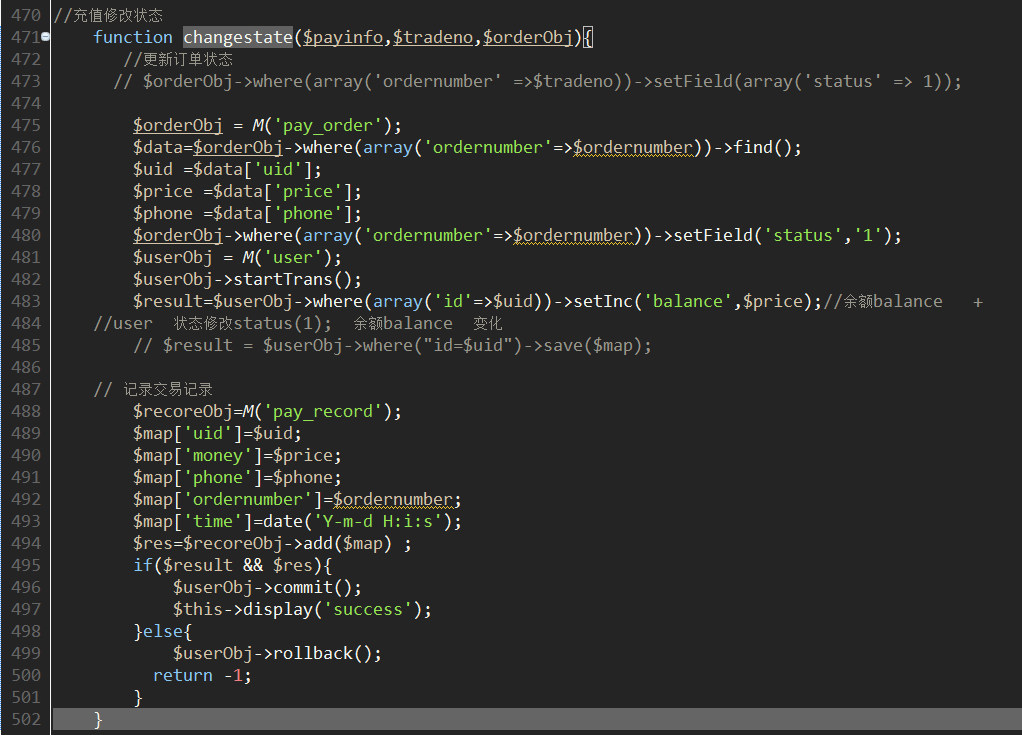Click the comment 更新订单状态 on line 472
This screenshot has height=735, width=1022.
tap(188, 59)
